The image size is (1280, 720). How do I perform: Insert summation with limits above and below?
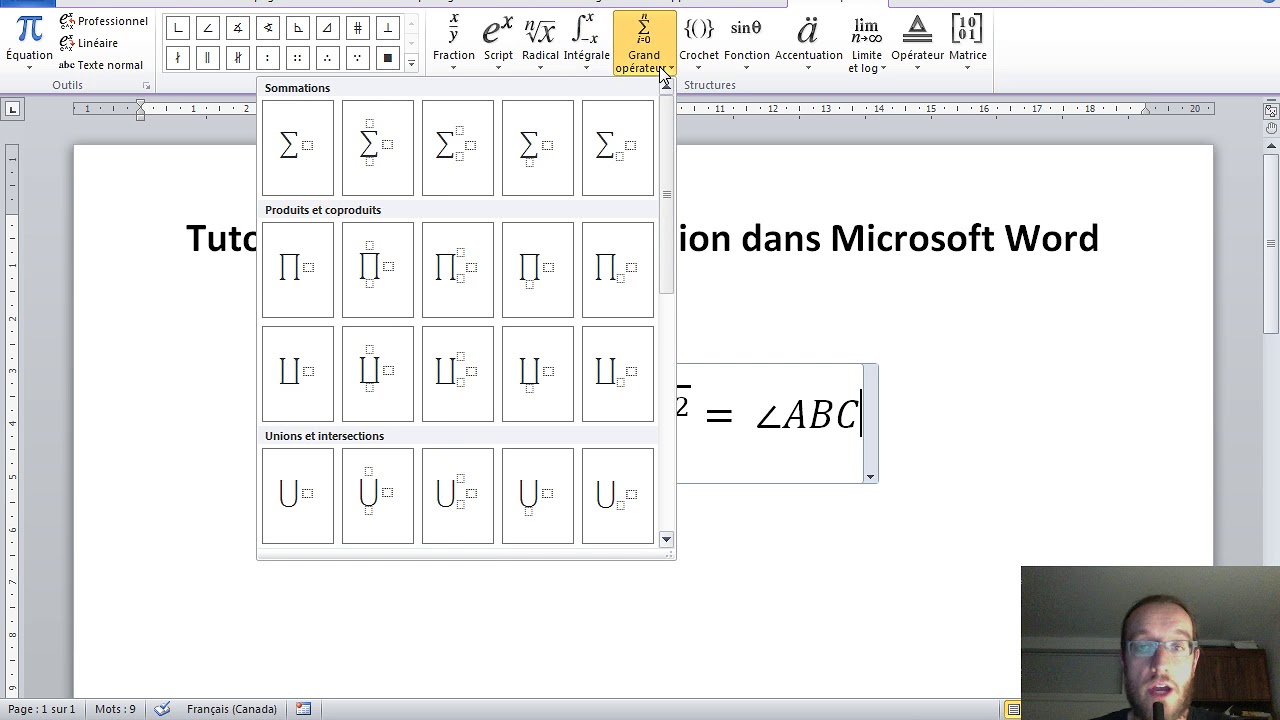click(x=378, y=148)
